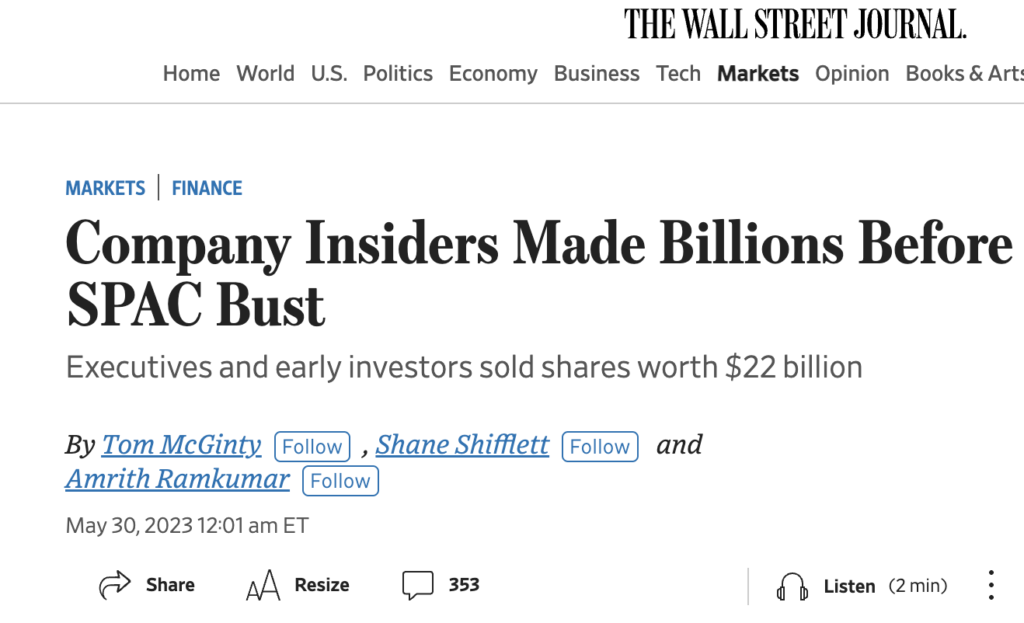Click the MARKETS breadcrumb category link
The image size is (1024, 623).
pyautogui.click(x=105, y=188)
